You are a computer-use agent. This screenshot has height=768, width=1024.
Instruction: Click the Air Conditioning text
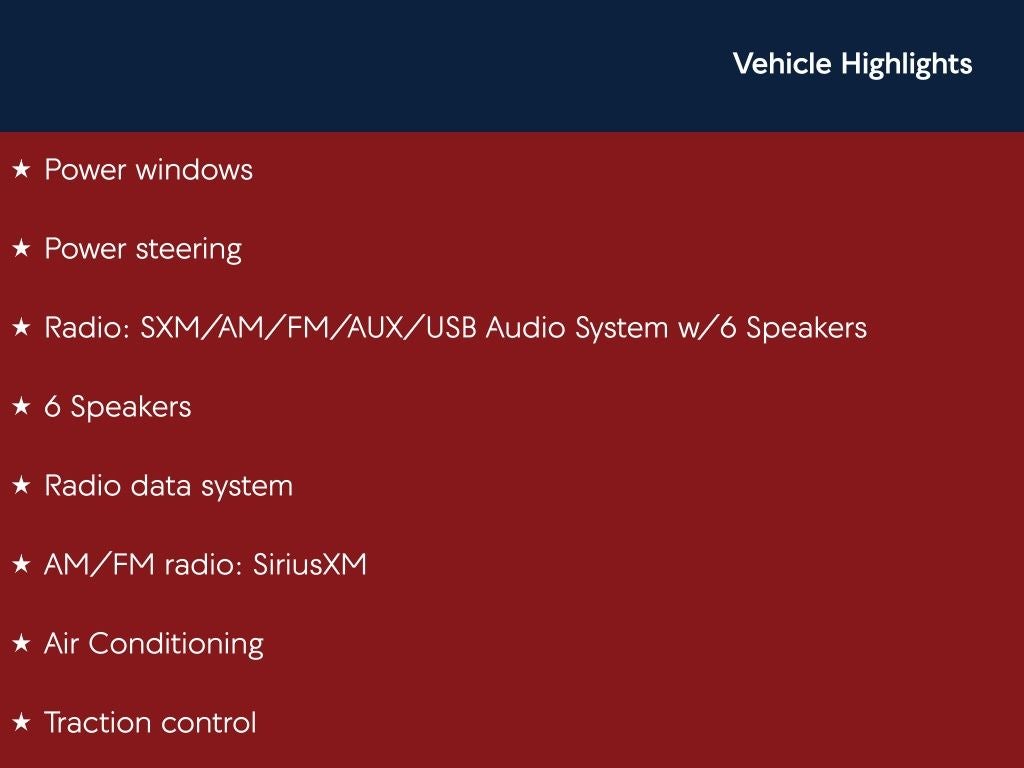click(153, 644)
